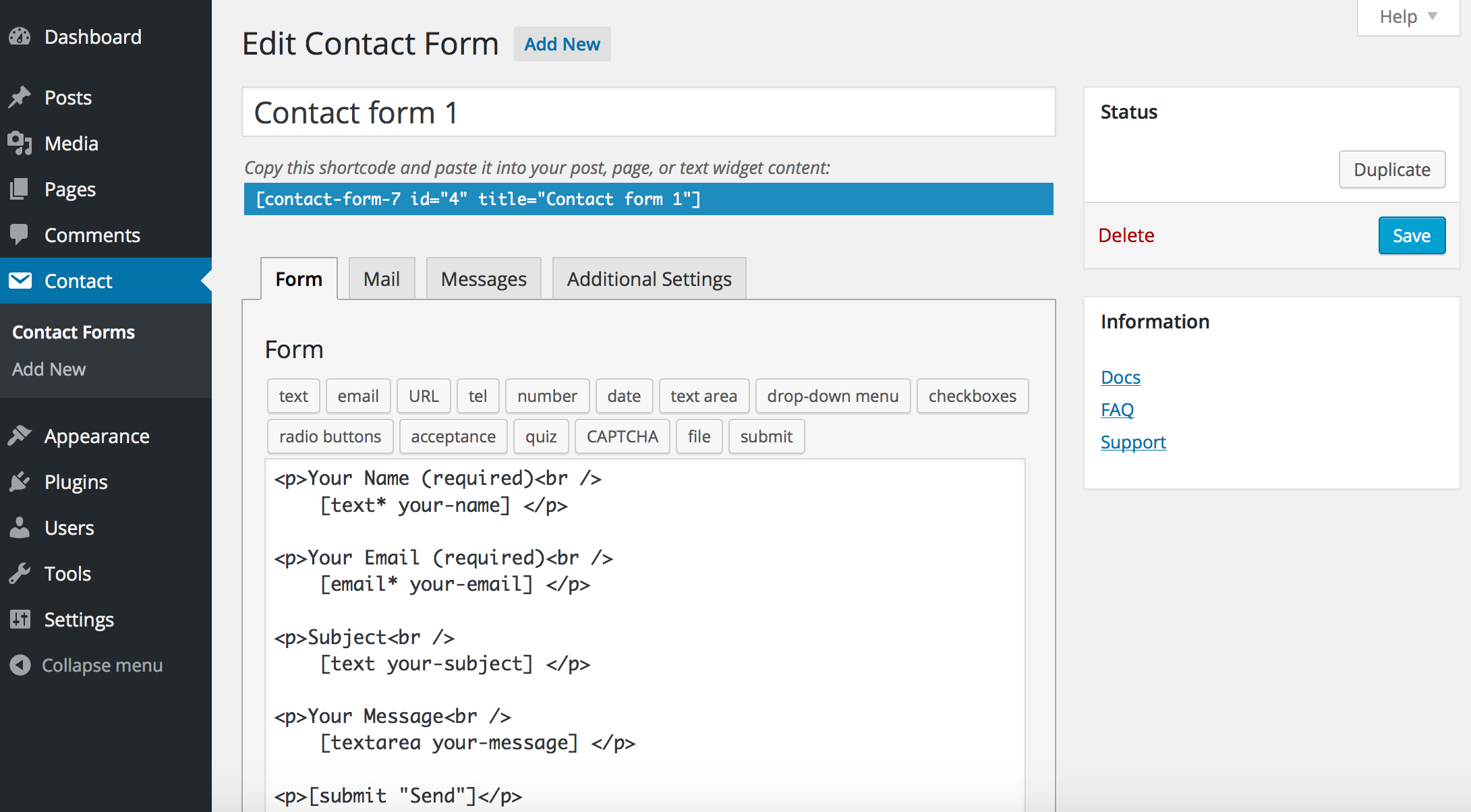The image size is (1471, 812).
Task: Click the Duplicate button in Status
Action: tap(1391, 169)
